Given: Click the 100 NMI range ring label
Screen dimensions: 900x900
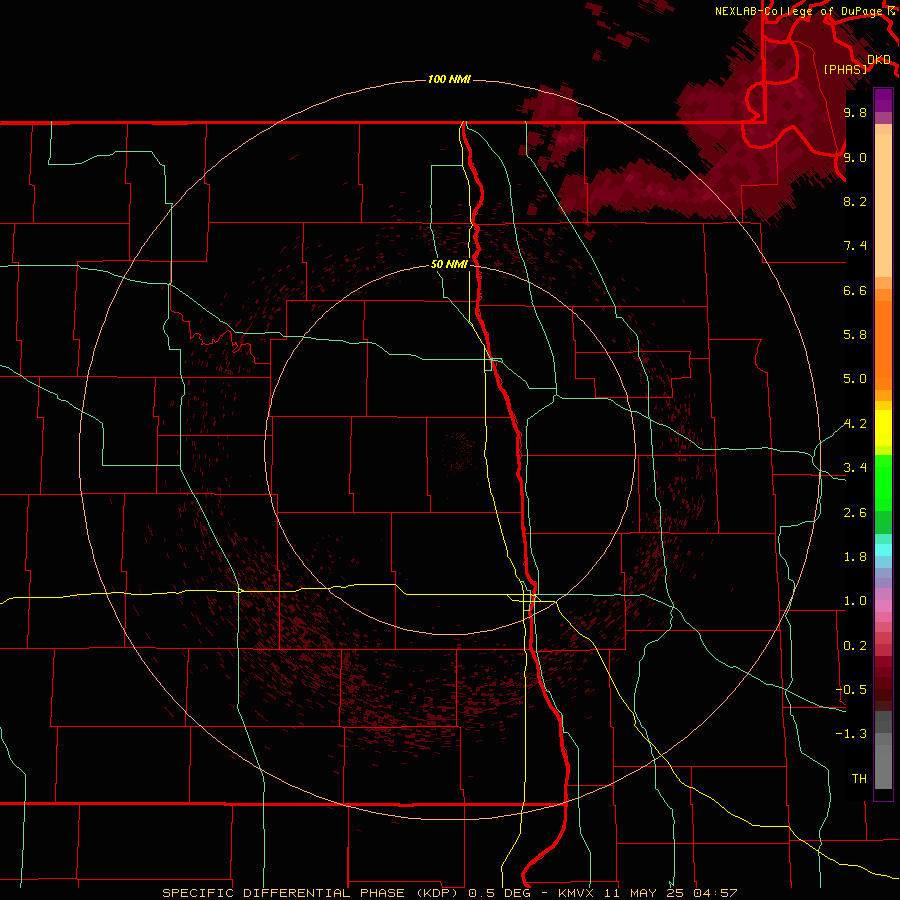Looking at the screenshot, I should 449,79.
